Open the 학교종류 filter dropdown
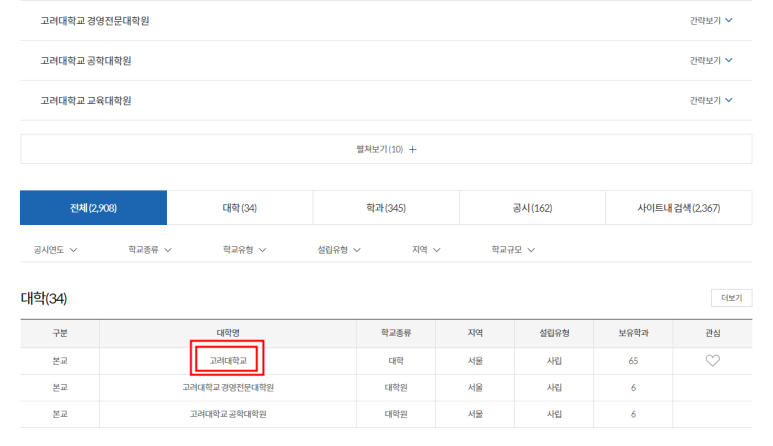Image resolution: width=773 pixels, height=446 pixels. pos(150,250)
